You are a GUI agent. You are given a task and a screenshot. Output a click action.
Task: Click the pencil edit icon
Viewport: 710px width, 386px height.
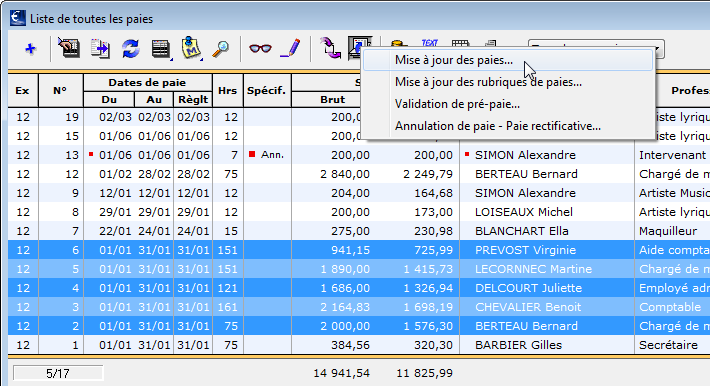290,48
